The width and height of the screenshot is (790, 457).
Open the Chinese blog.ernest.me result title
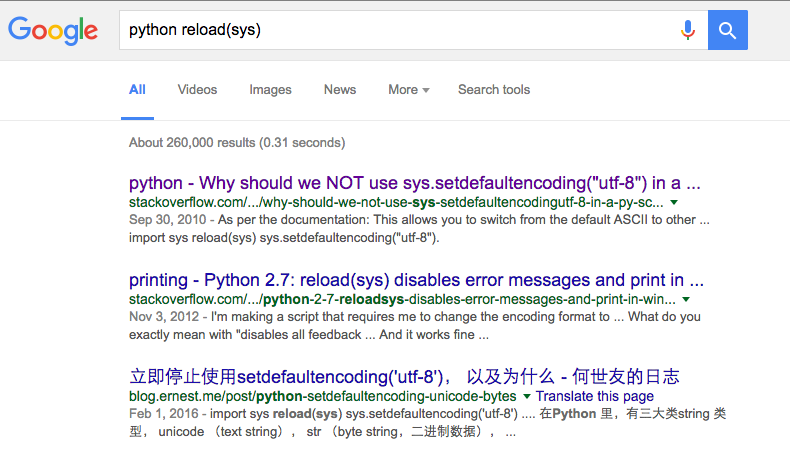click(x=404, y=377)
